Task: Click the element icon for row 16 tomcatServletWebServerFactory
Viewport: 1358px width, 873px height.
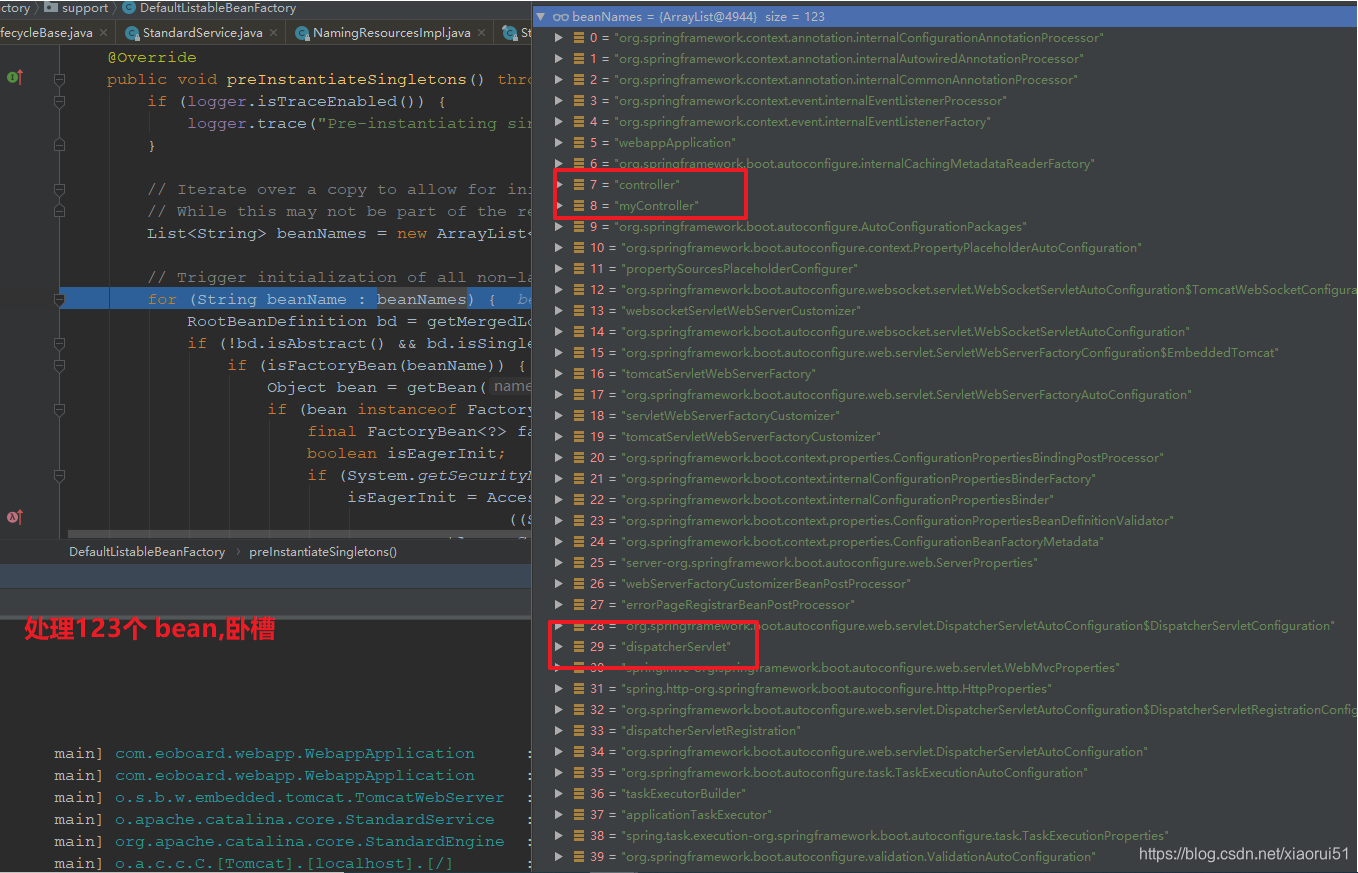Action: (580, 374)
